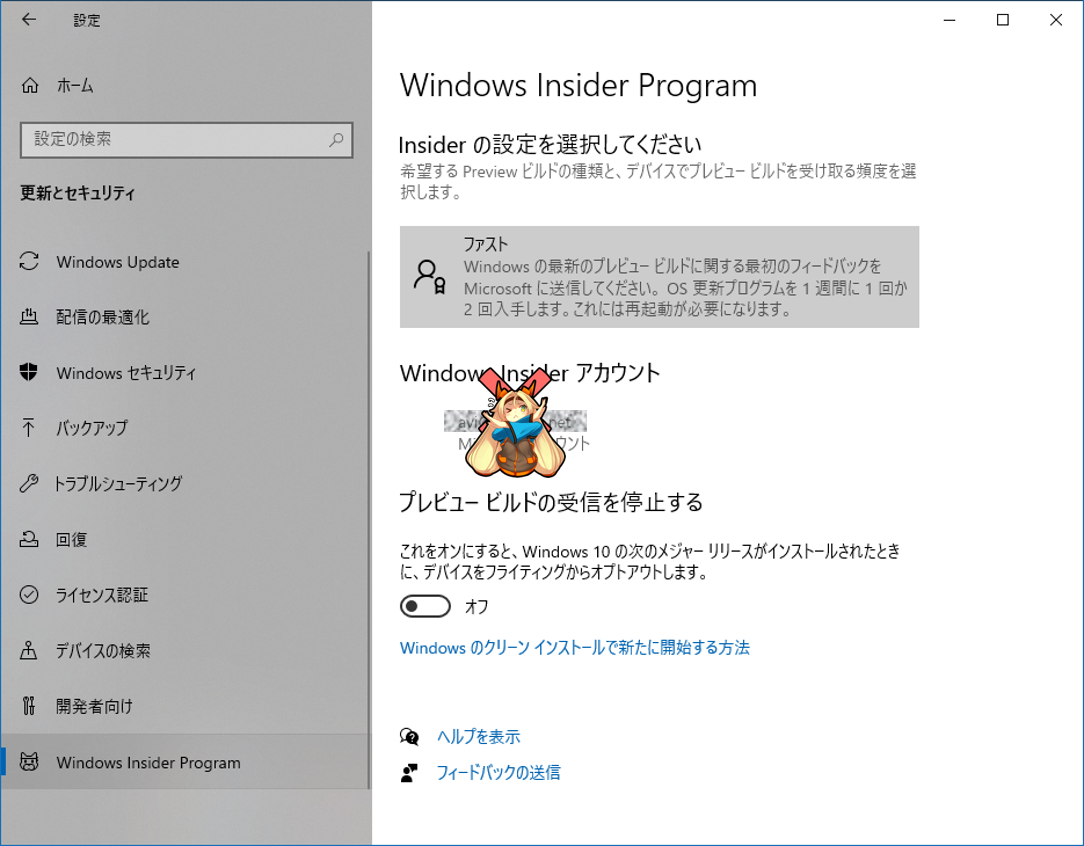The image size is (1084, 846).
Task: Open Windows セキュリティ section
Action: tap(185, 373)
